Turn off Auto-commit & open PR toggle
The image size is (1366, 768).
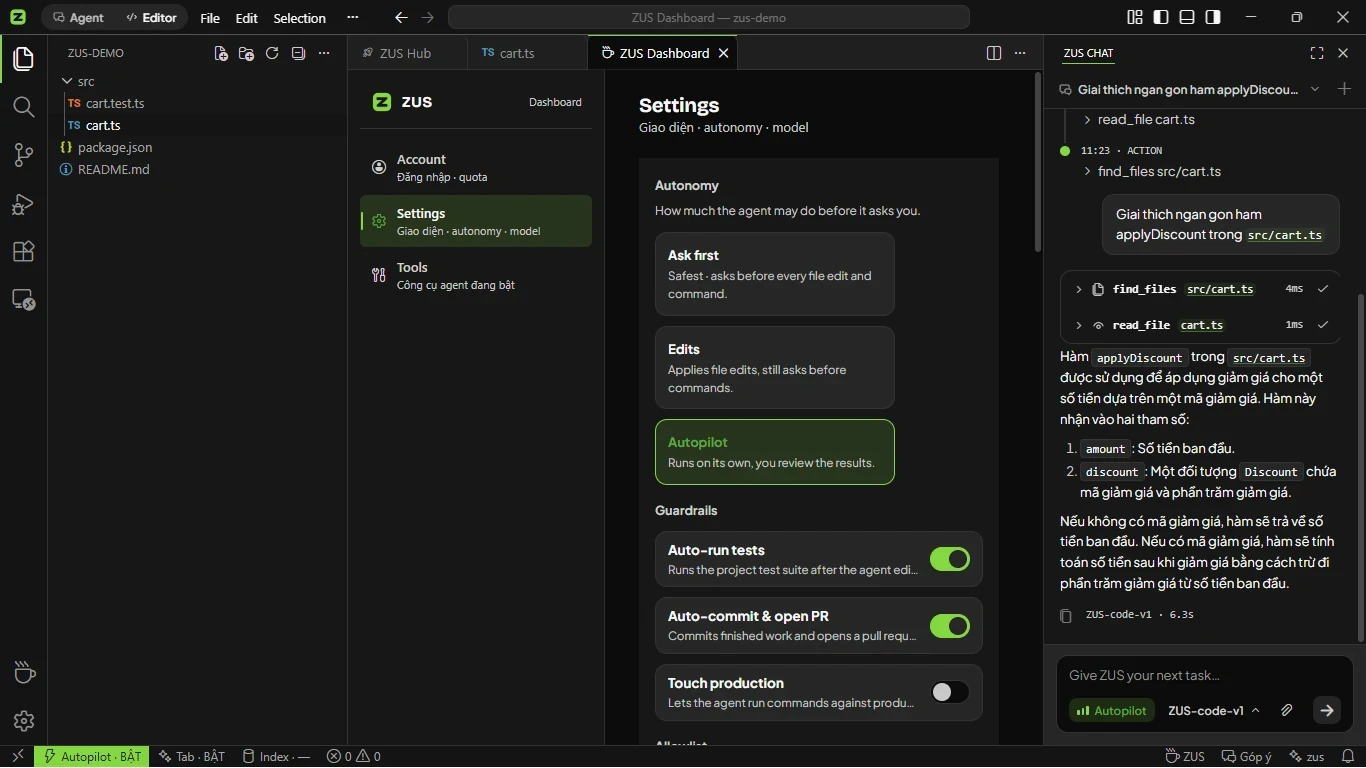point(950,626)
